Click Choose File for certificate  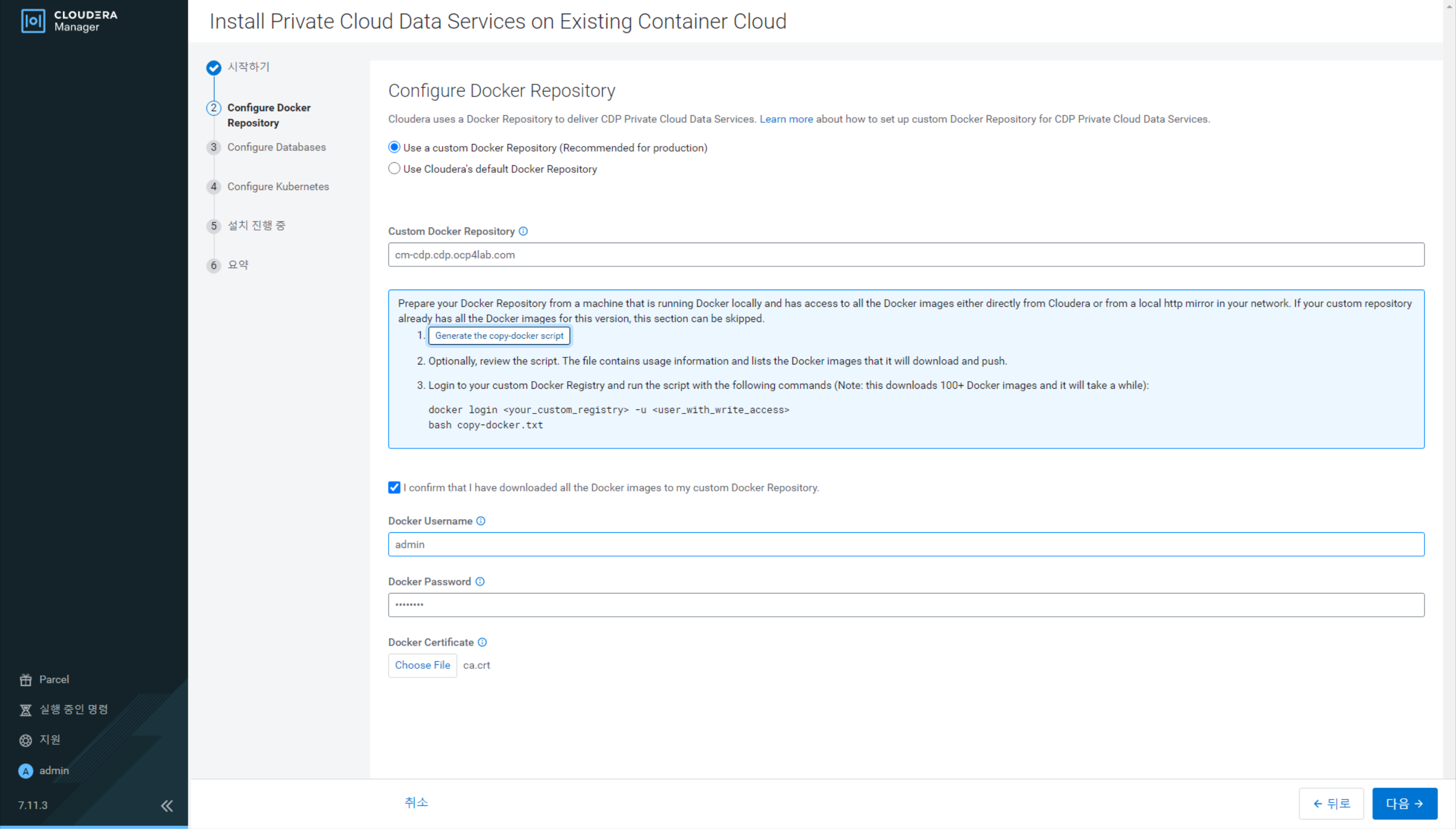(423, 665)
